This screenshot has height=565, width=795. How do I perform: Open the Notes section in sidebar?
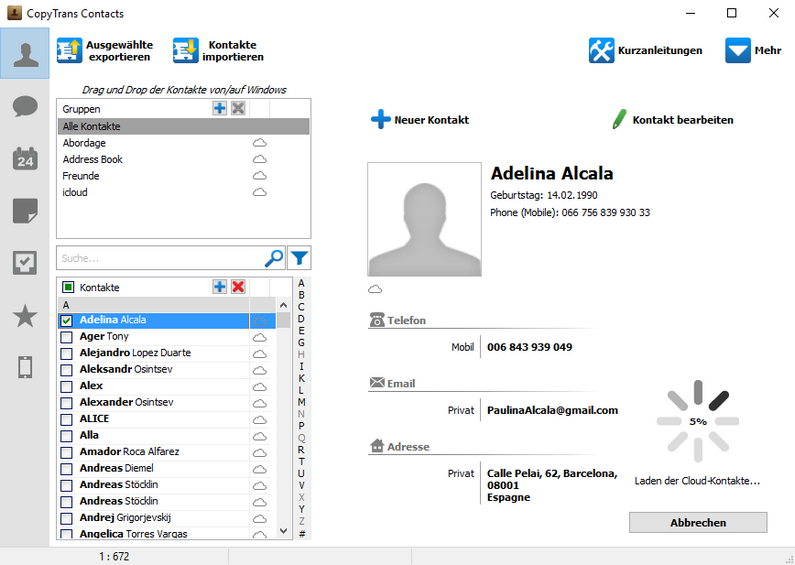coord(25,211)
